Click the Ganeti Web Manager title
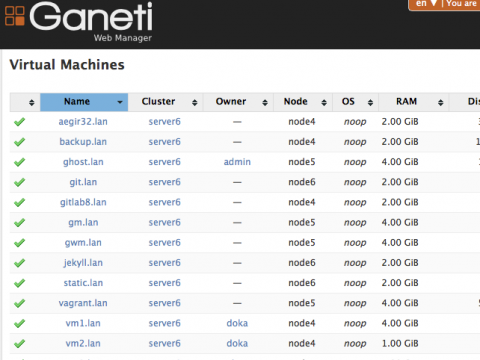 pyautogui.click(x=91, y=22)
